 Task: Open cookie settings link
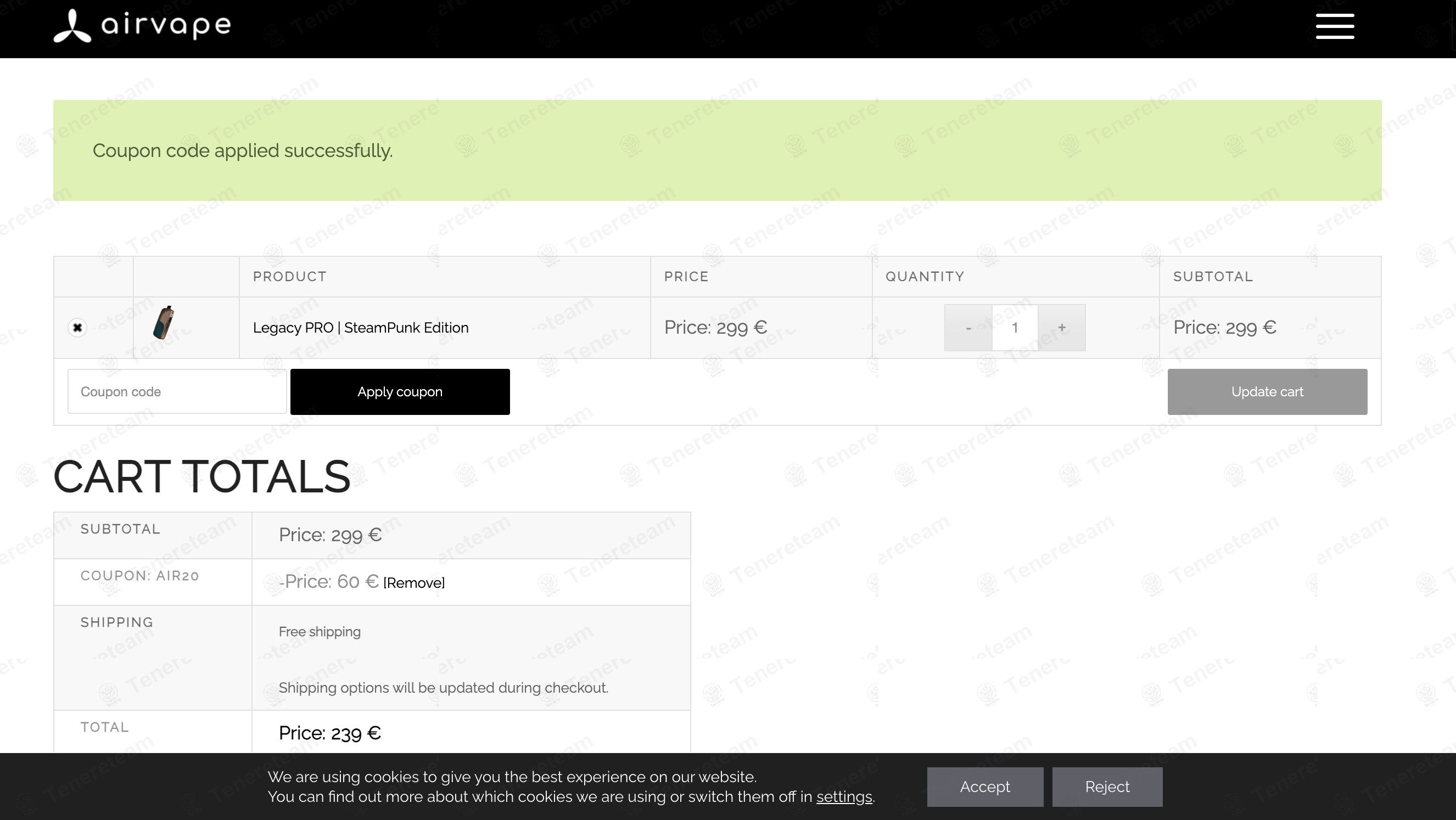[844, 797]
